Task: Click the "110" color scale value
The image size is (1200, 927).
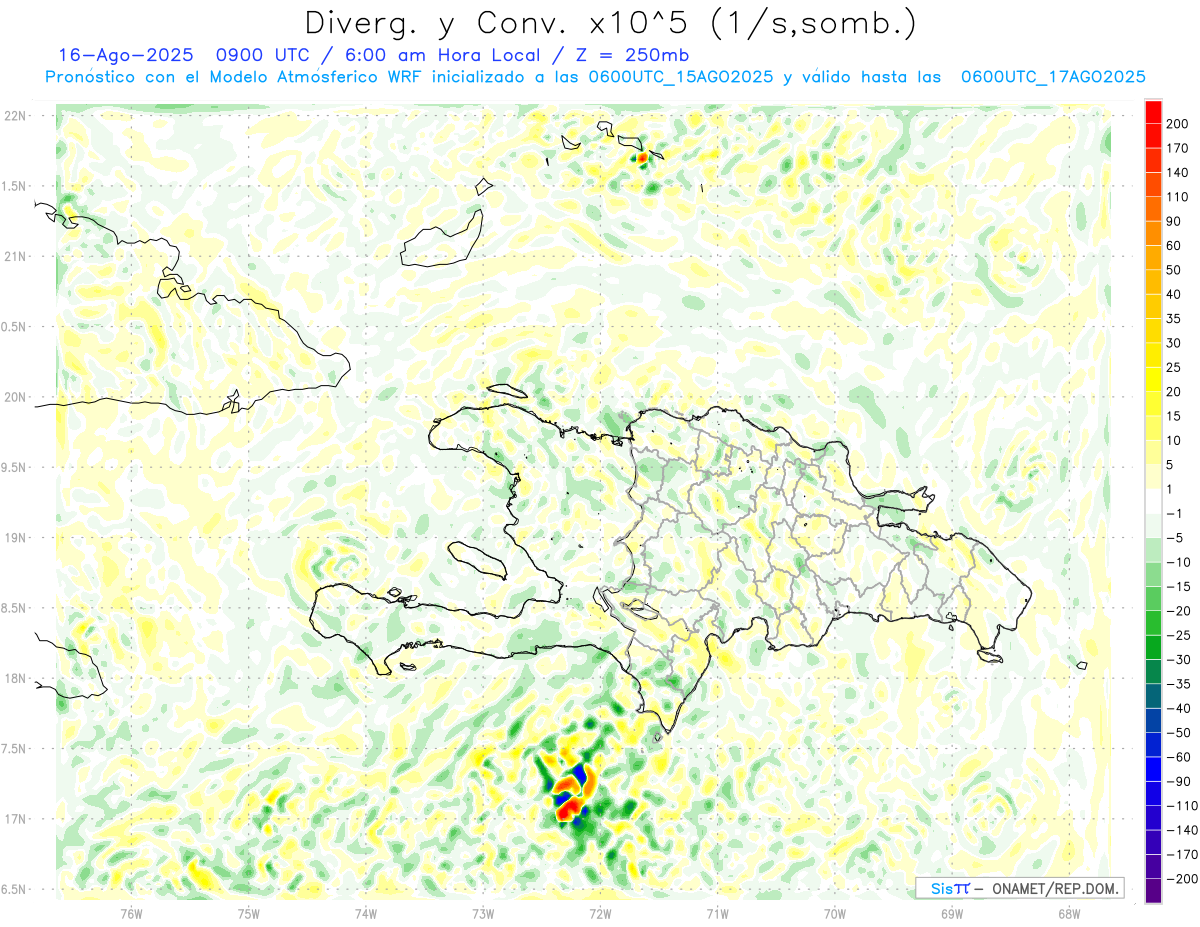Action: pyautogui.click(x=1179, y=197)
